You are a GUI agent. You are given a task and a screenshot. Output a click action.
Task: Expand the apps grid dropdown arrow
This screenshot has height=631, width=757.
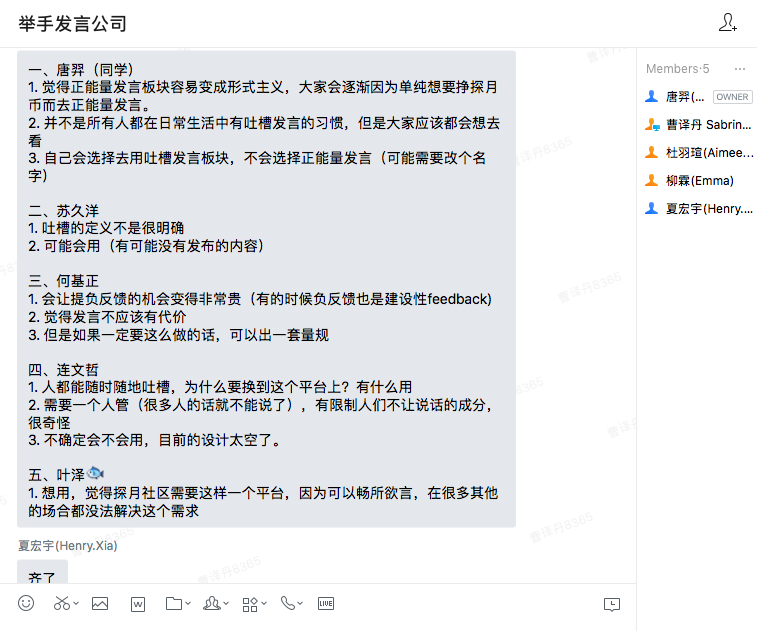(x=264, y=603)
